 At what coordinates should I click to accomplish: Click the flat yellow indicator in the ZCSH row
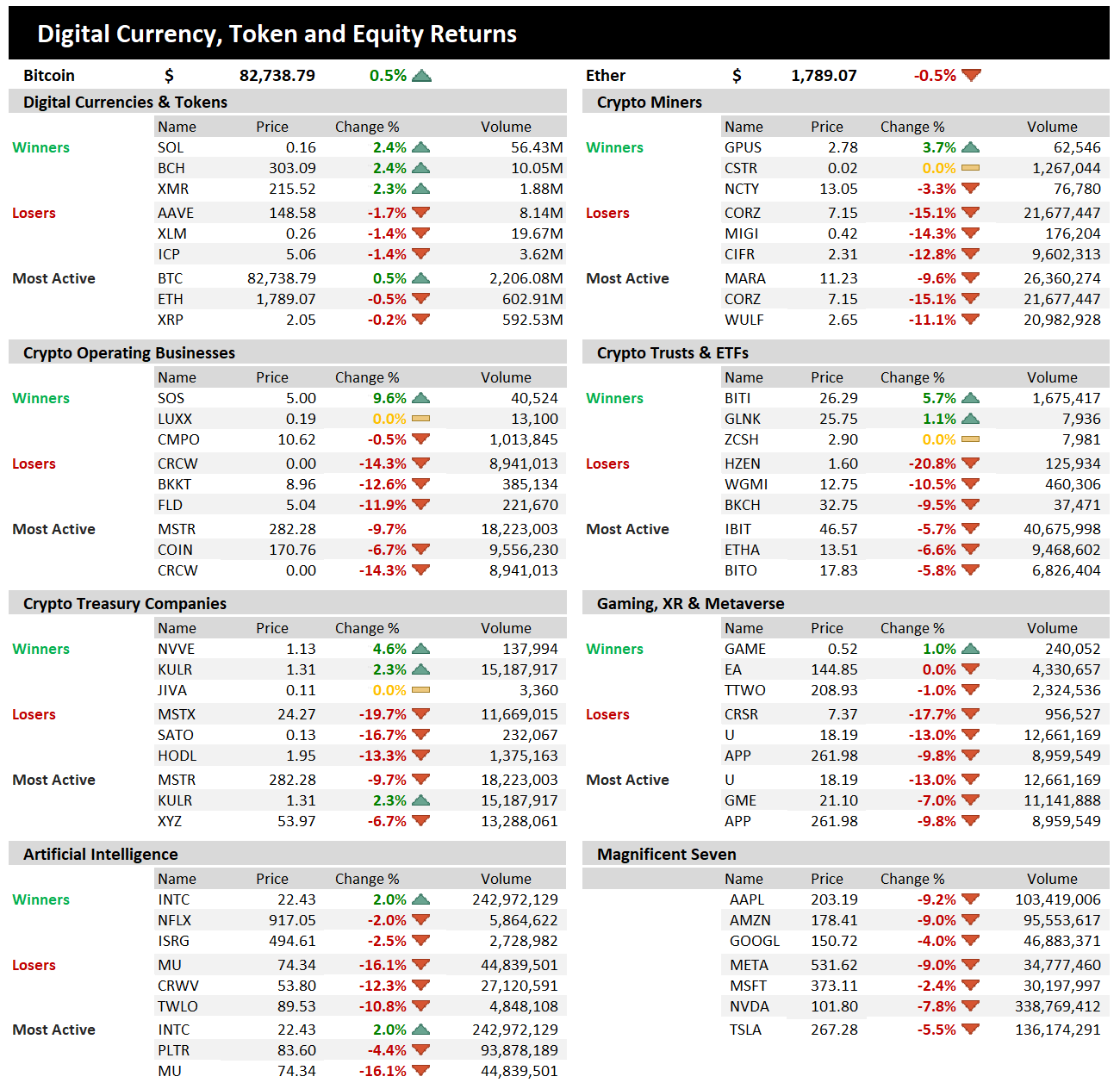click(x=970, y=439)
